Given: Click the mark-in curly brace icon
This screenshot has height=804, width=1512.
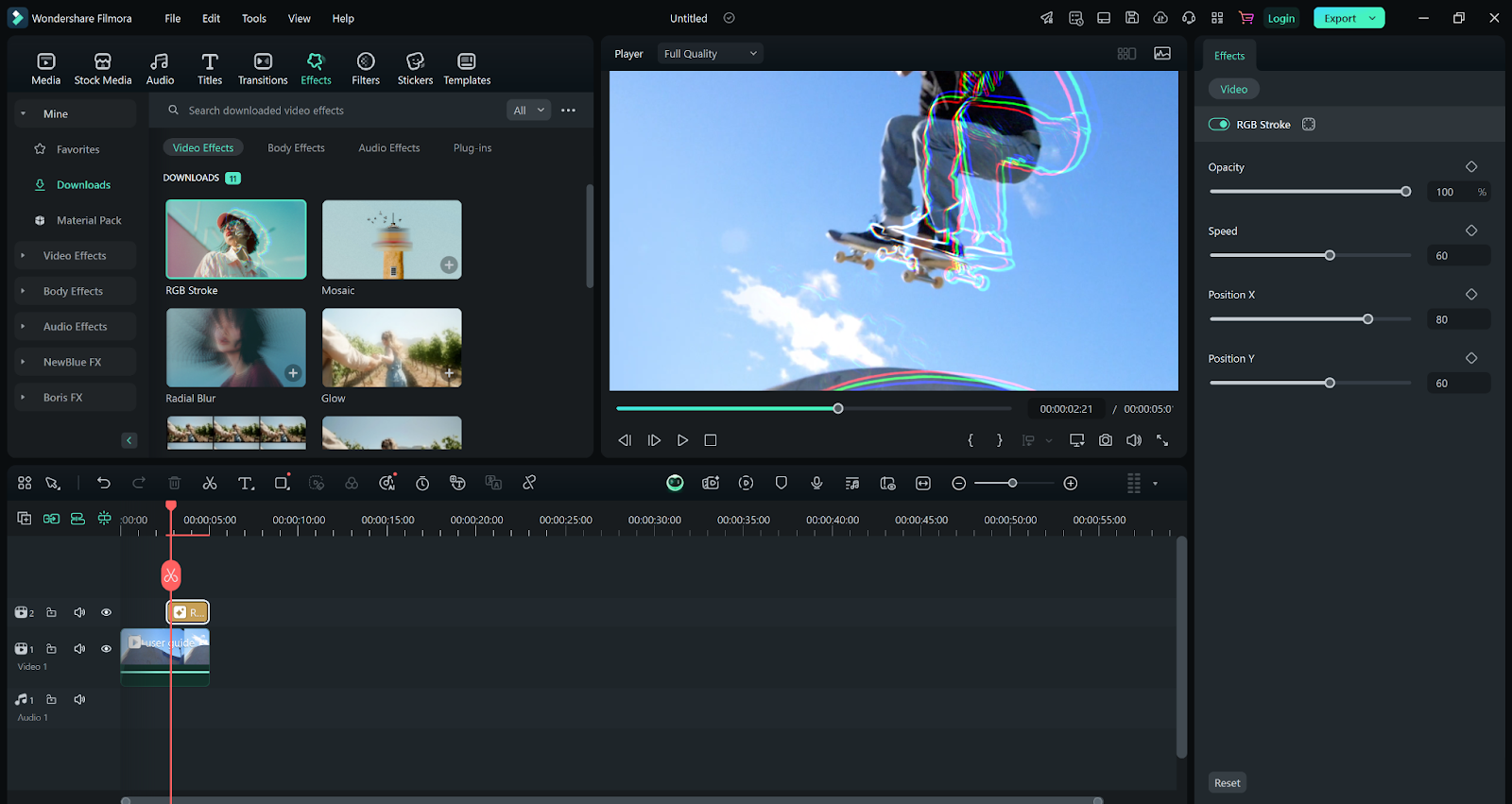Looking at the screenshot, I should click(971, 440).
